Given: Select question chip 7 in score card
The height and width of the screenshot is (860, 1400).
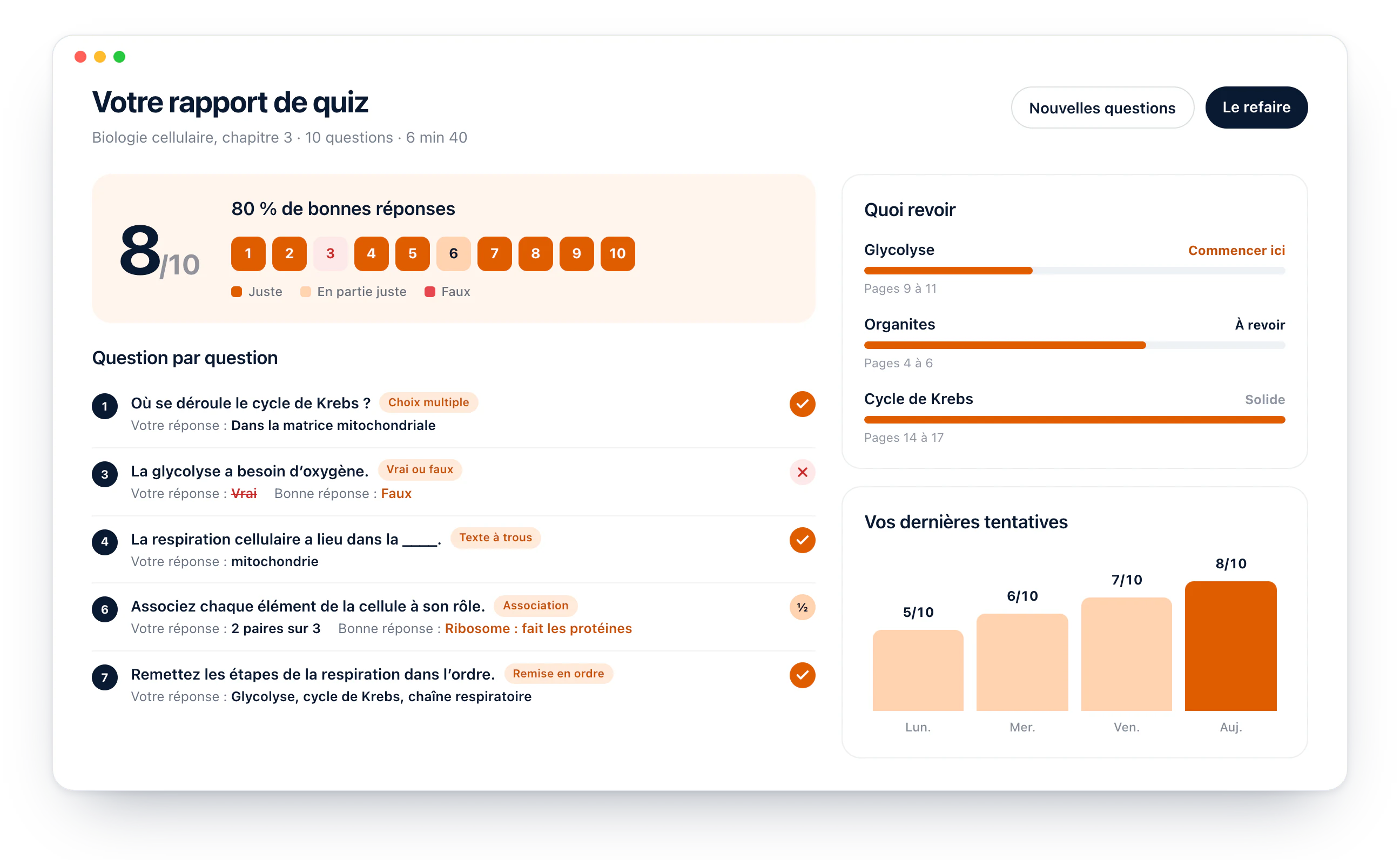Looking at the screenshot, I should (494, 254).
